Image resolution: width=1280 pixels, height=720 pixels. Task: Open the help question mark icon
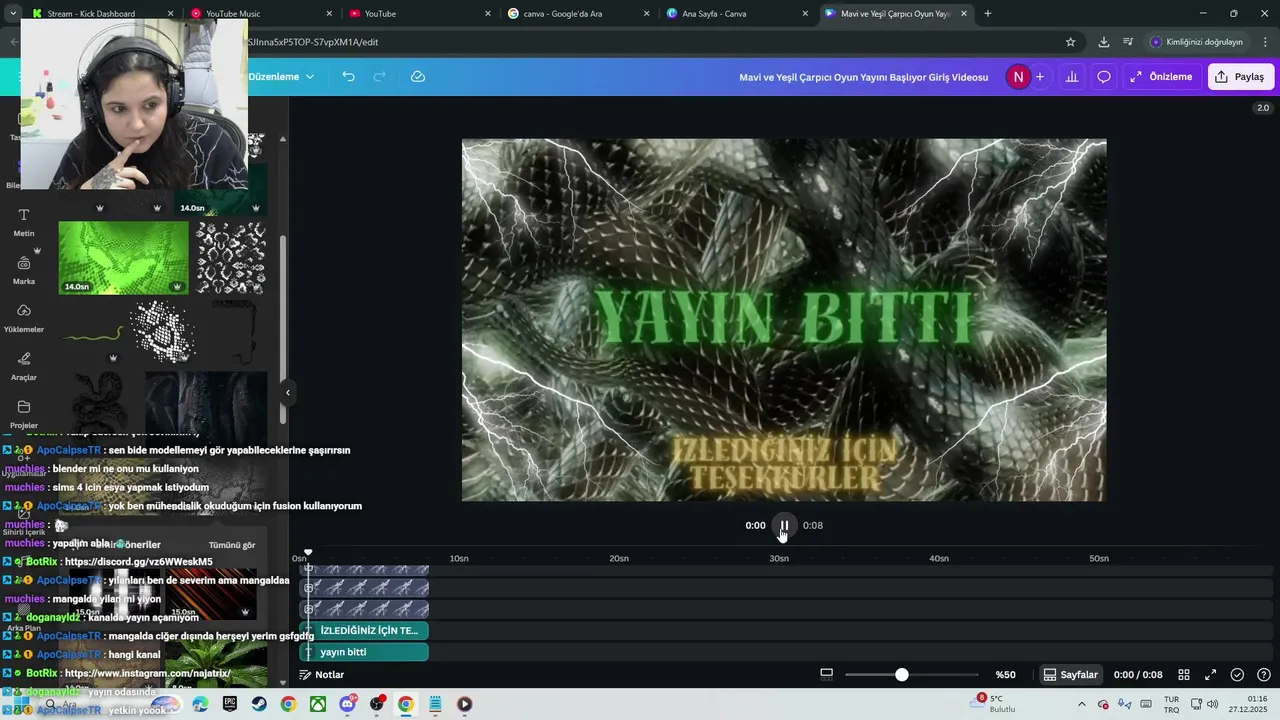1264,675
